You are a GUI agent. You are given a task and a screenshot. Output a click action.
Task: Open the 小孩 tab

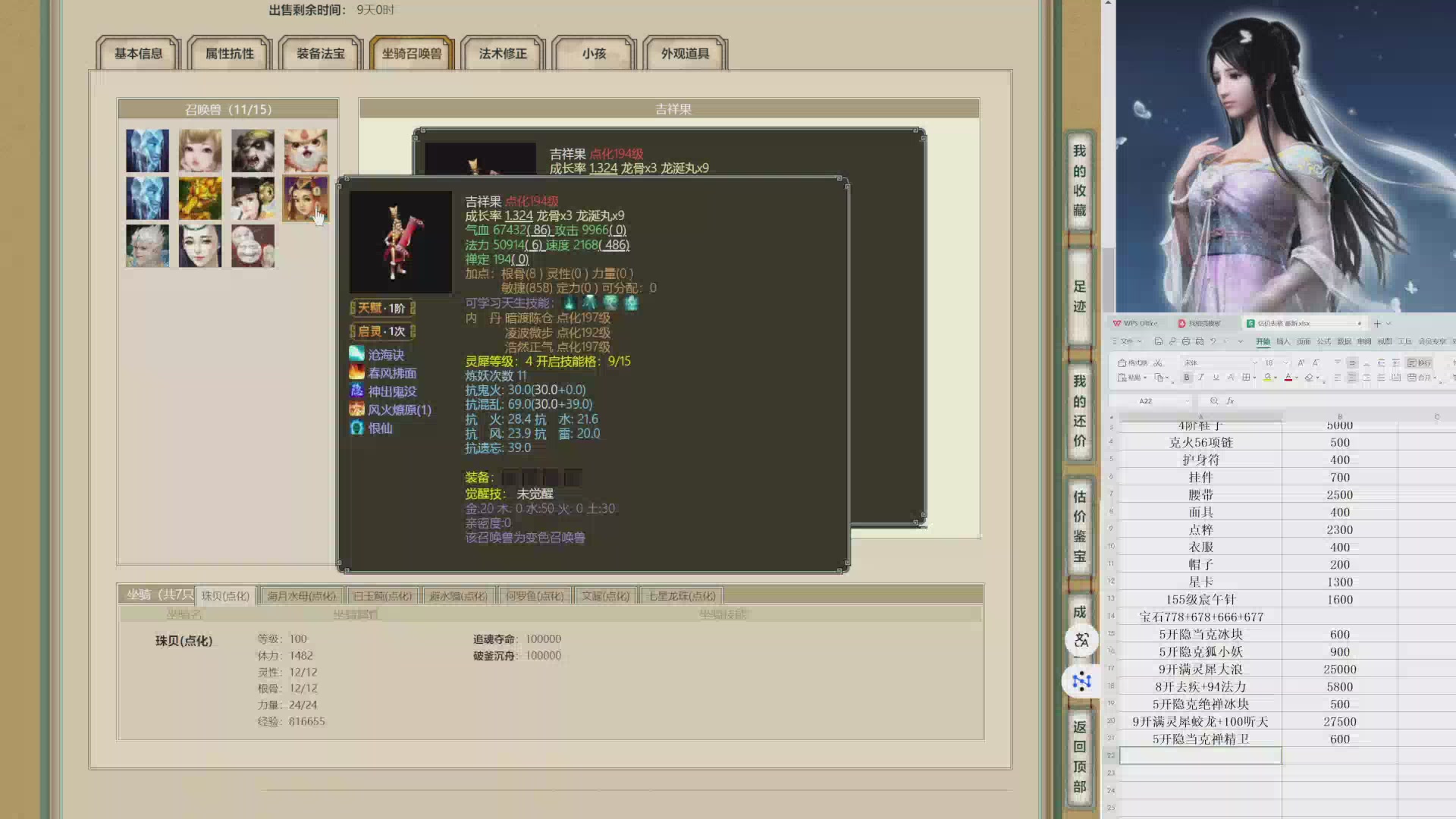[x=594, y=53]
